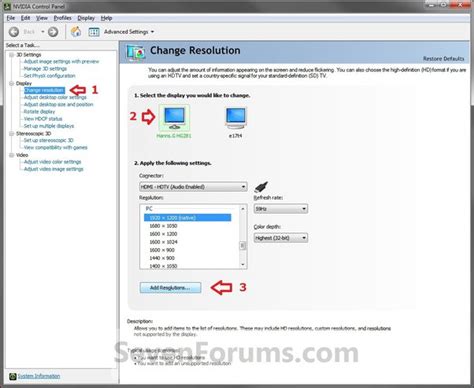
Task: Open the Edit menu
Action: coord(25,18)
